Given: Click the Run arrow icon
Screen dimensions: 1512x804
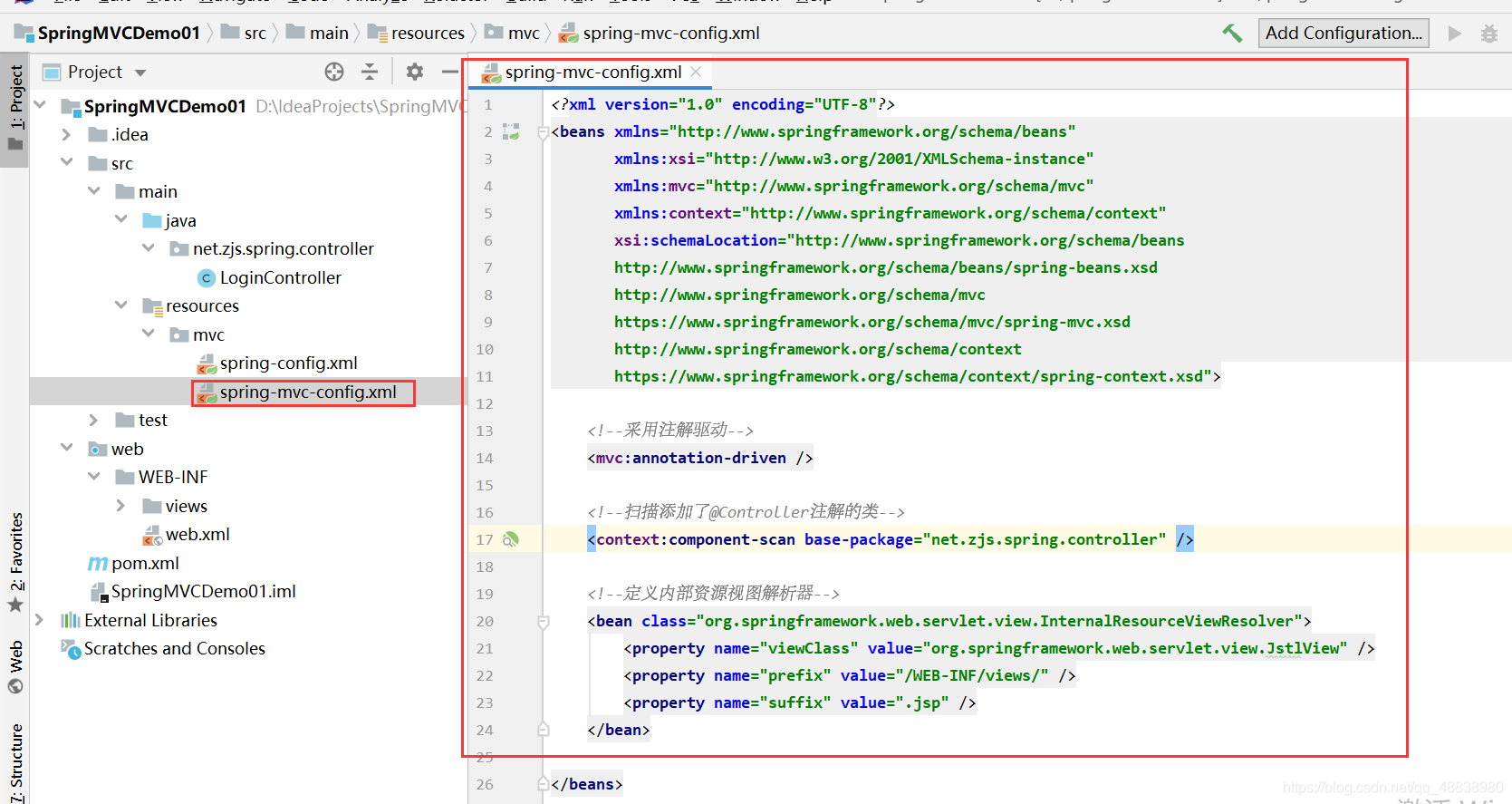Looking at the screenshot, I should click(x=1455, y=34).
